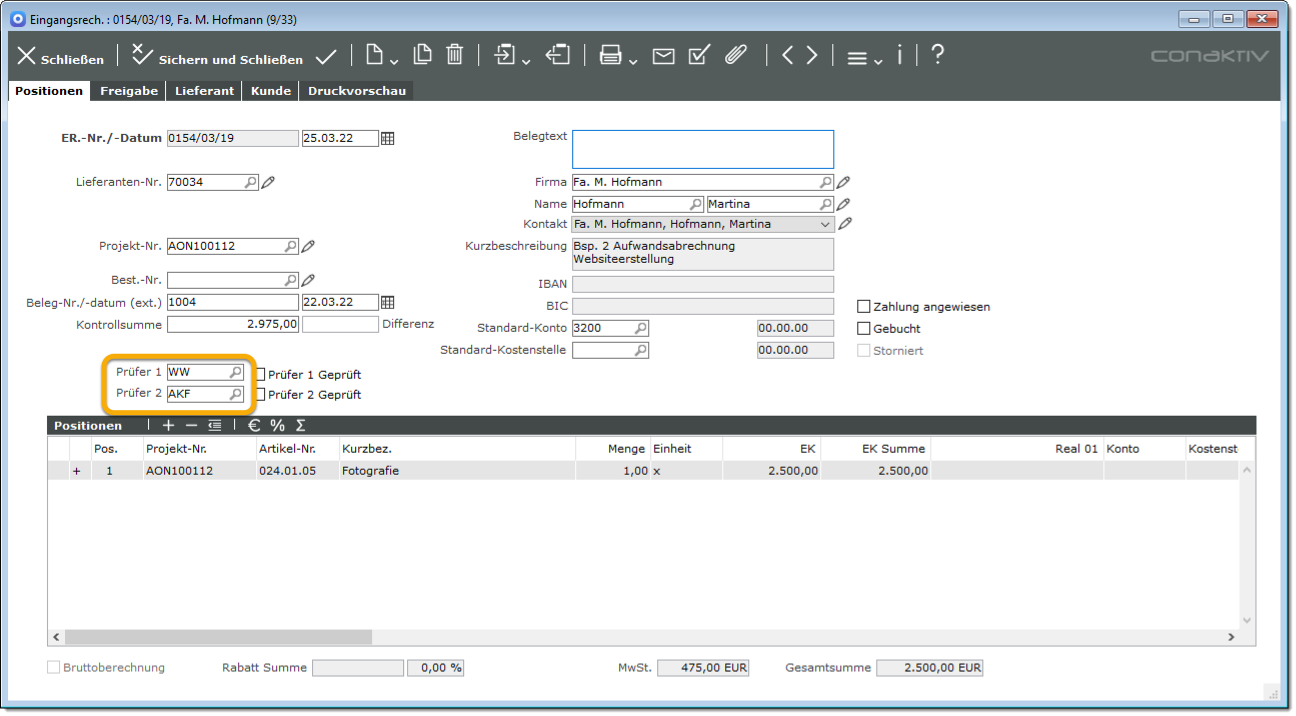Click the horizontal scrollbar of positions table
The image size is (1296, 716).
(x=218, y=637)
